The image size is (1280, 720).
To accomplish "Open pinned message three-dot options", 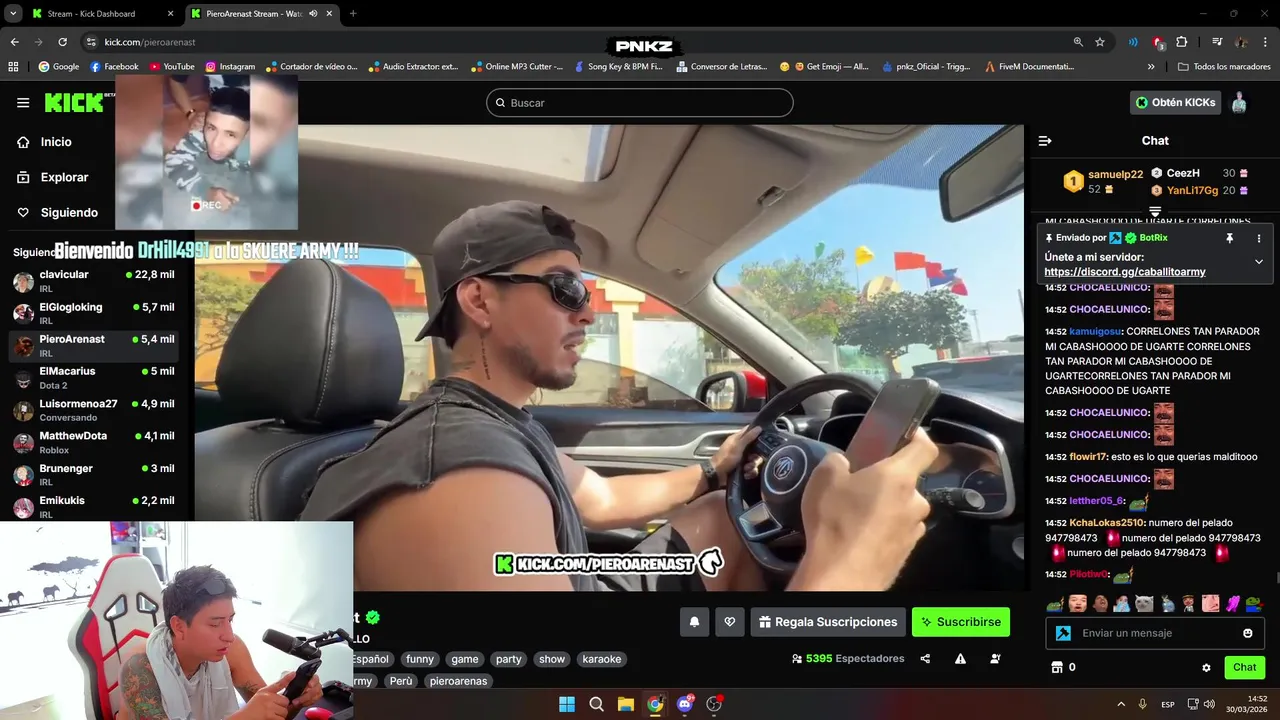I will [1258, 238].
